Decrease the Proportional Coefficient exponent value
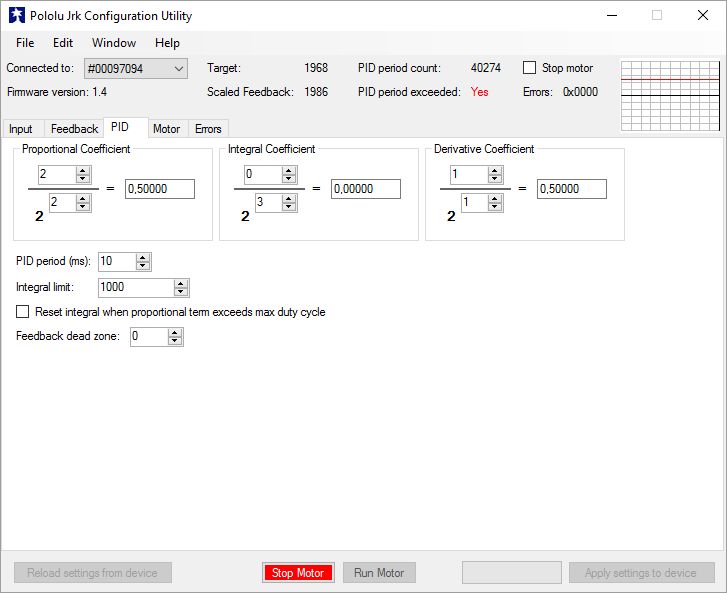727x593 pixels. click(x=83, y=207)
